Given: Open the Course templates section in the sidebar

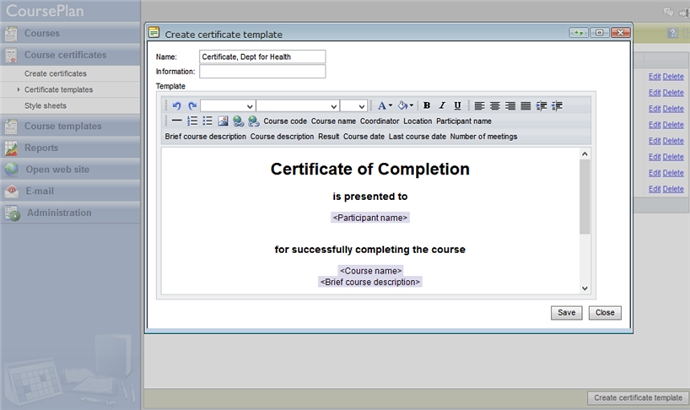Looking at the screenshot, I should coord(70,126).
